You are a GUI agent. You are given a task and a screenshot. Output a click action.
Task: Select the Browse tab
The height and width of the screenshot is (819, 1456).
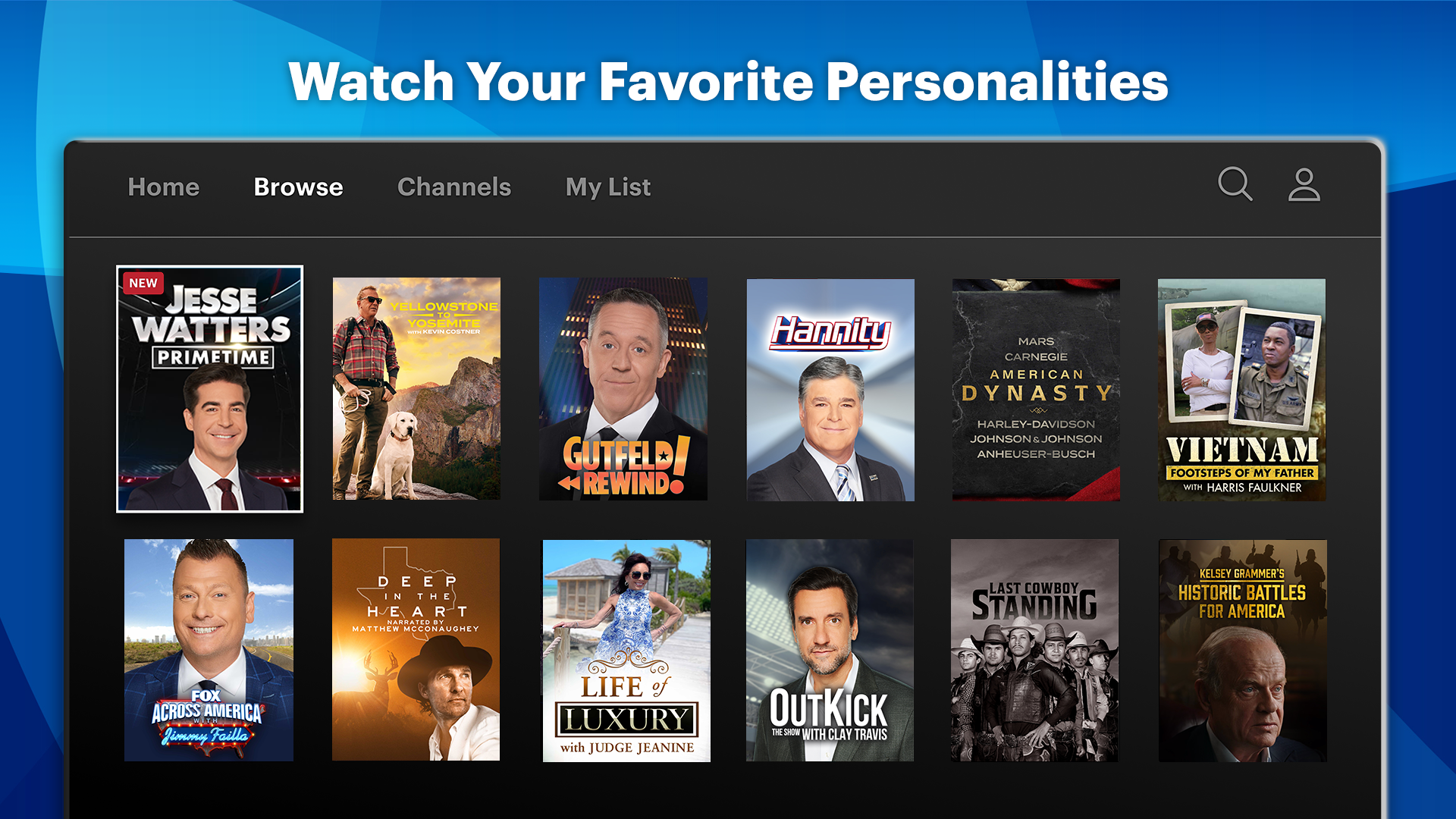point(298,187)
